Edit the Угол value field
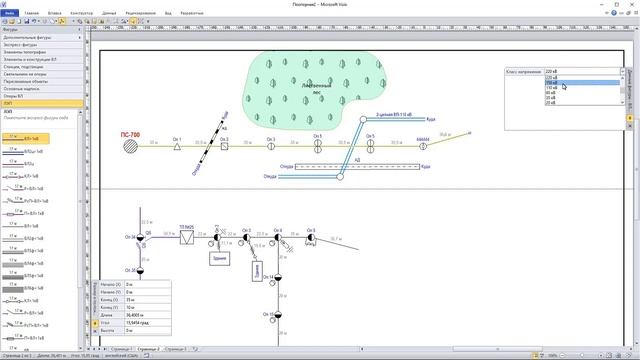 (147, 323)
